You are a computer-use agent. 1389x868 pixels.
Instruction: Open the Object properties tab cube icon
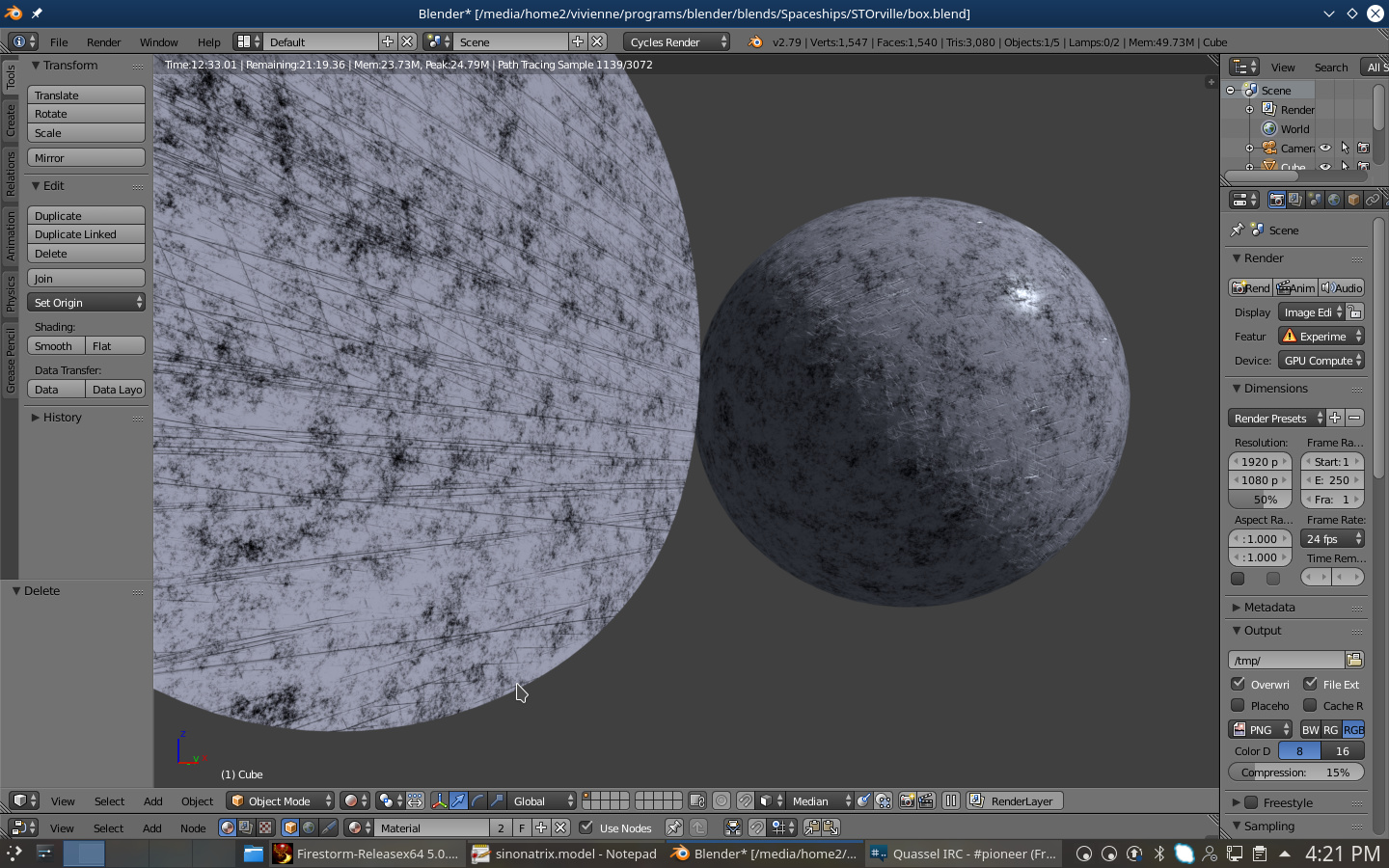(1353, 200)
